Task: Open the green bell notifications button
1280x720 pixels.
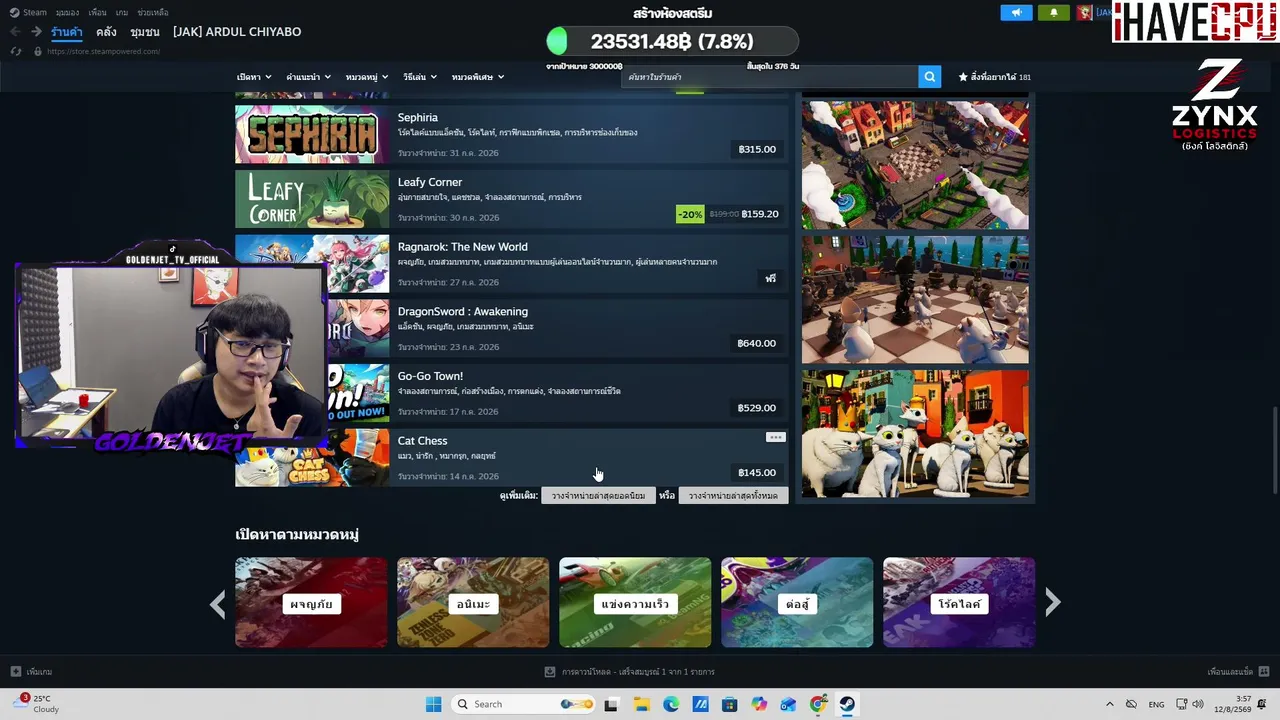Action: pos(1053,13)
